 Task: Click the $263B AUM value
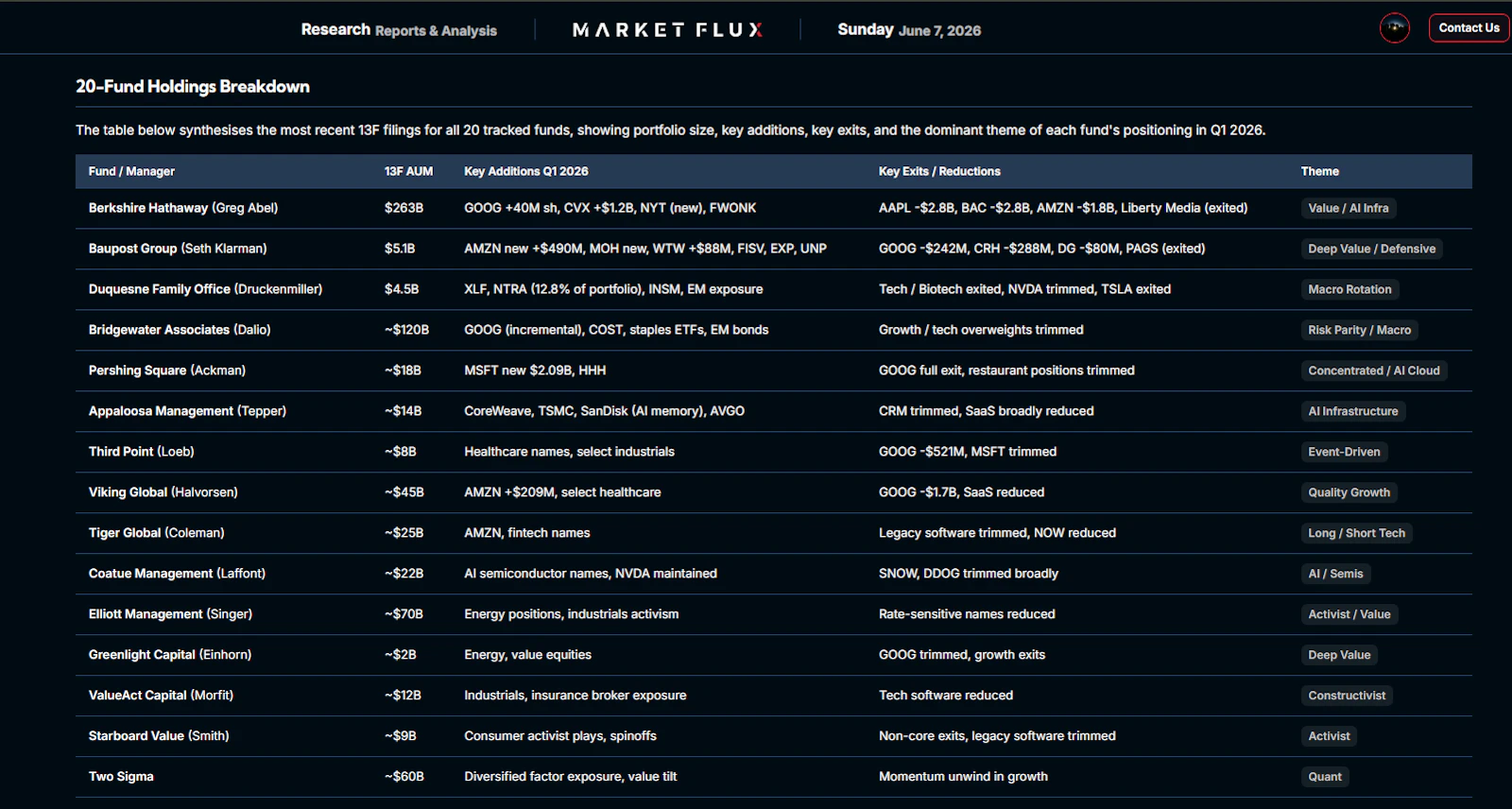(x=404, y=208)
